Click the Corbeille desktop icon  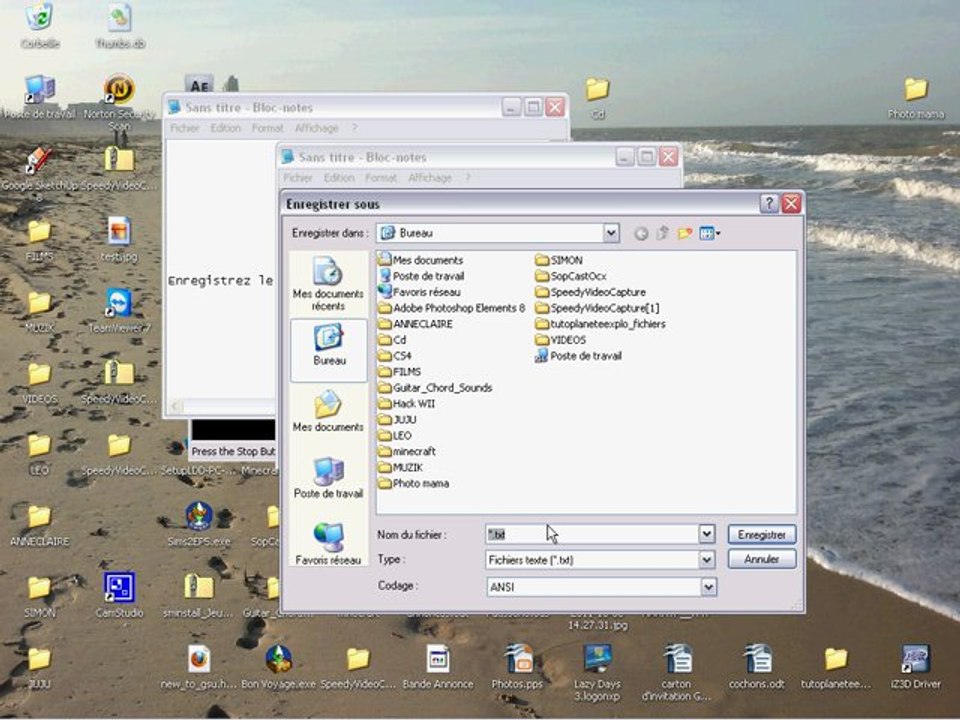coord(40,26)
